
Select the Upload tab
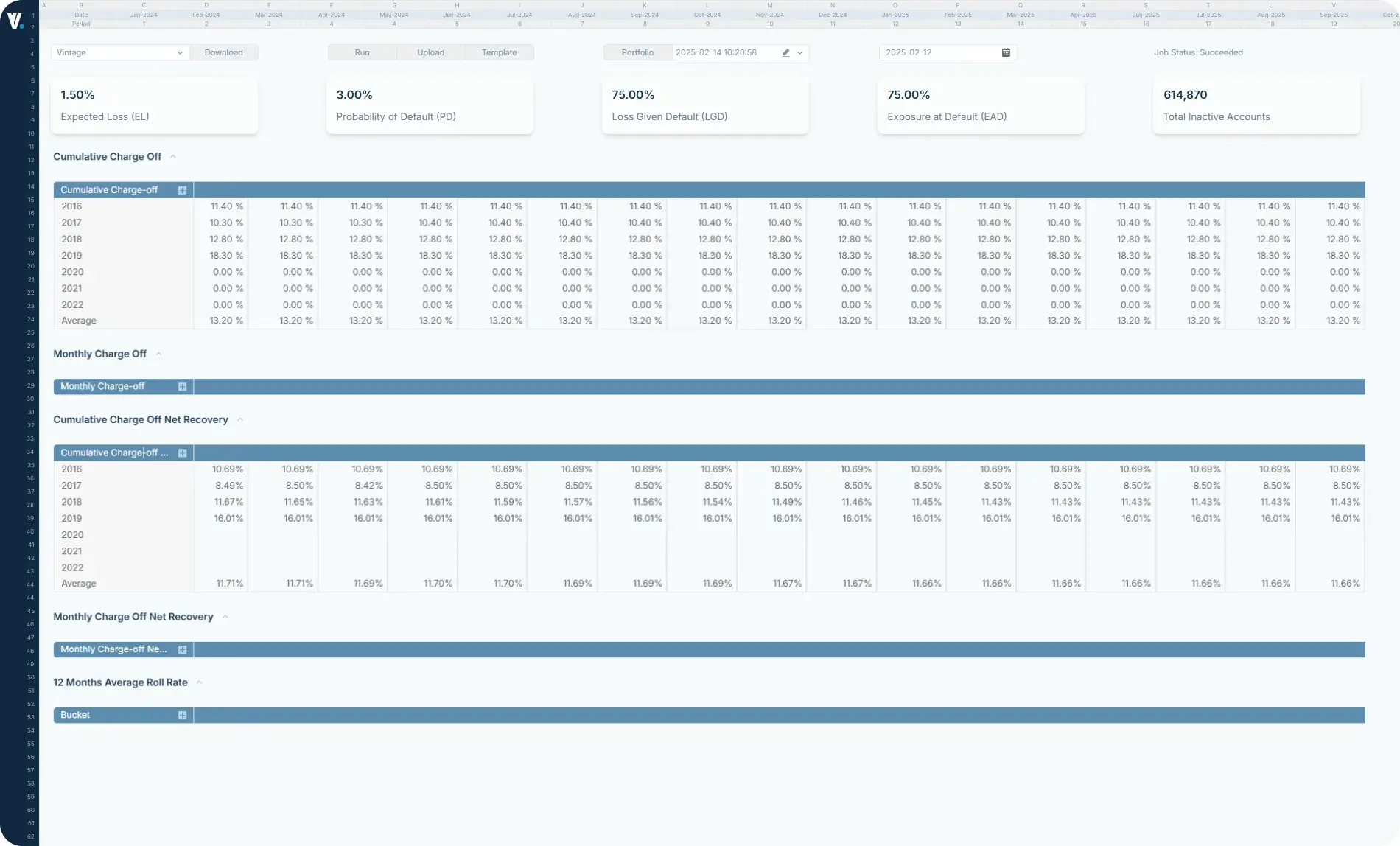(x=430, y=52)
